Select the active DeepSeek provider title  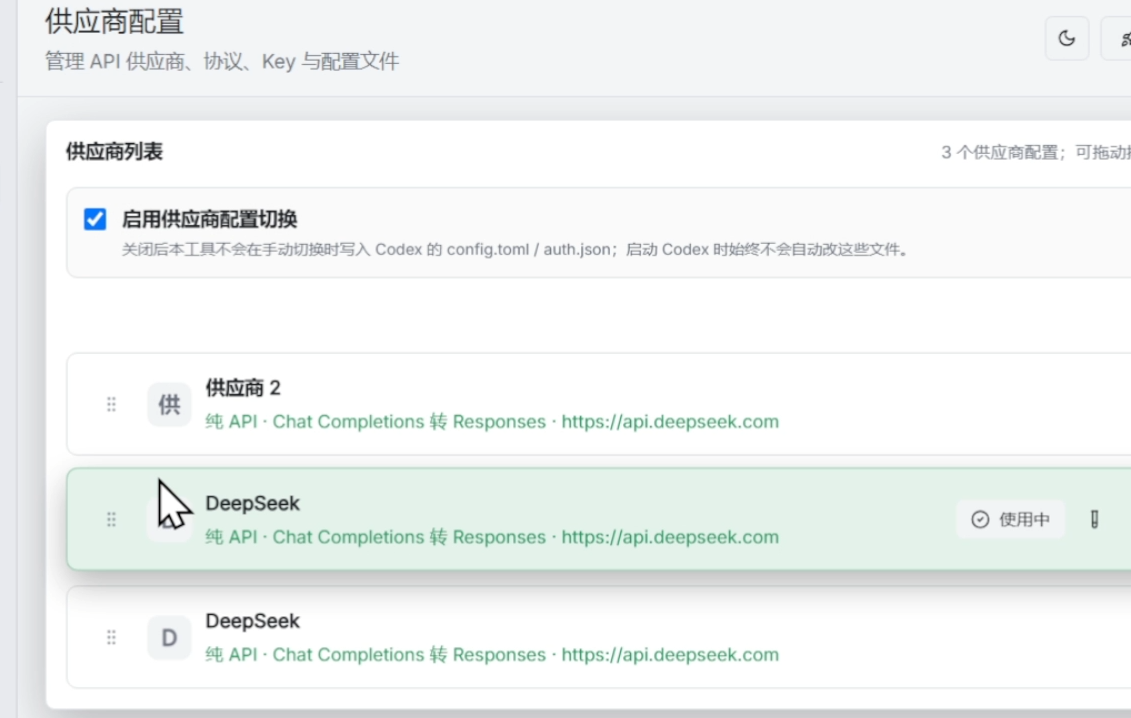click(x=252, y=504)
